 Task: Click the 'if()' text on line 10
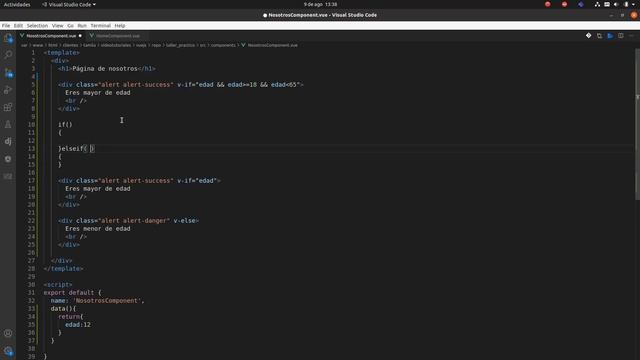tap(65, 124)
